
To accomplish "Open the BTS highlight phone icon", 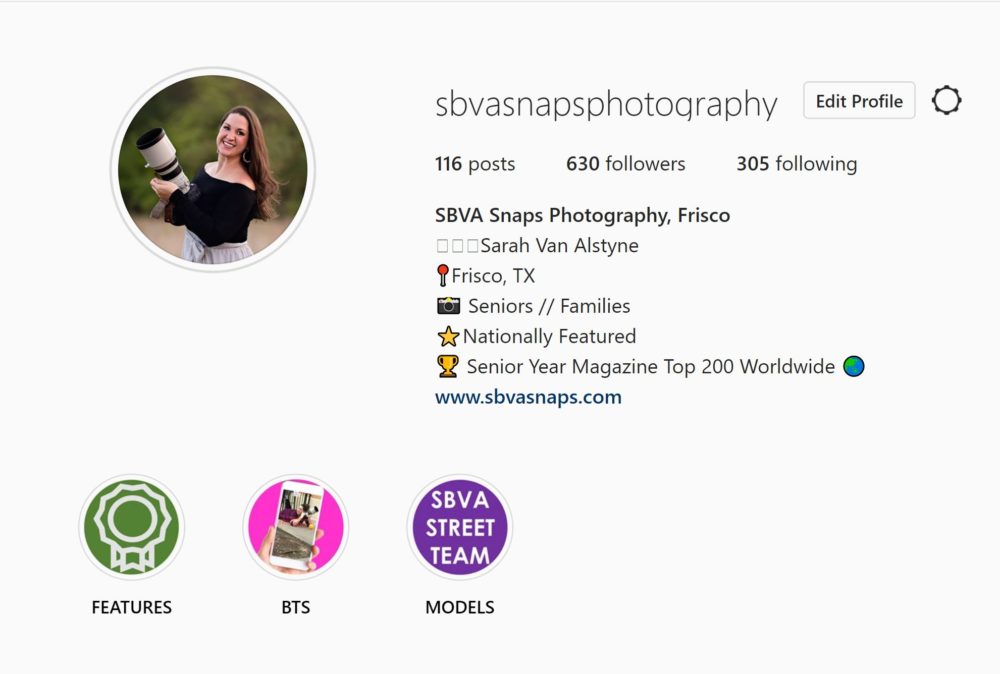I will tap(296, 527).
